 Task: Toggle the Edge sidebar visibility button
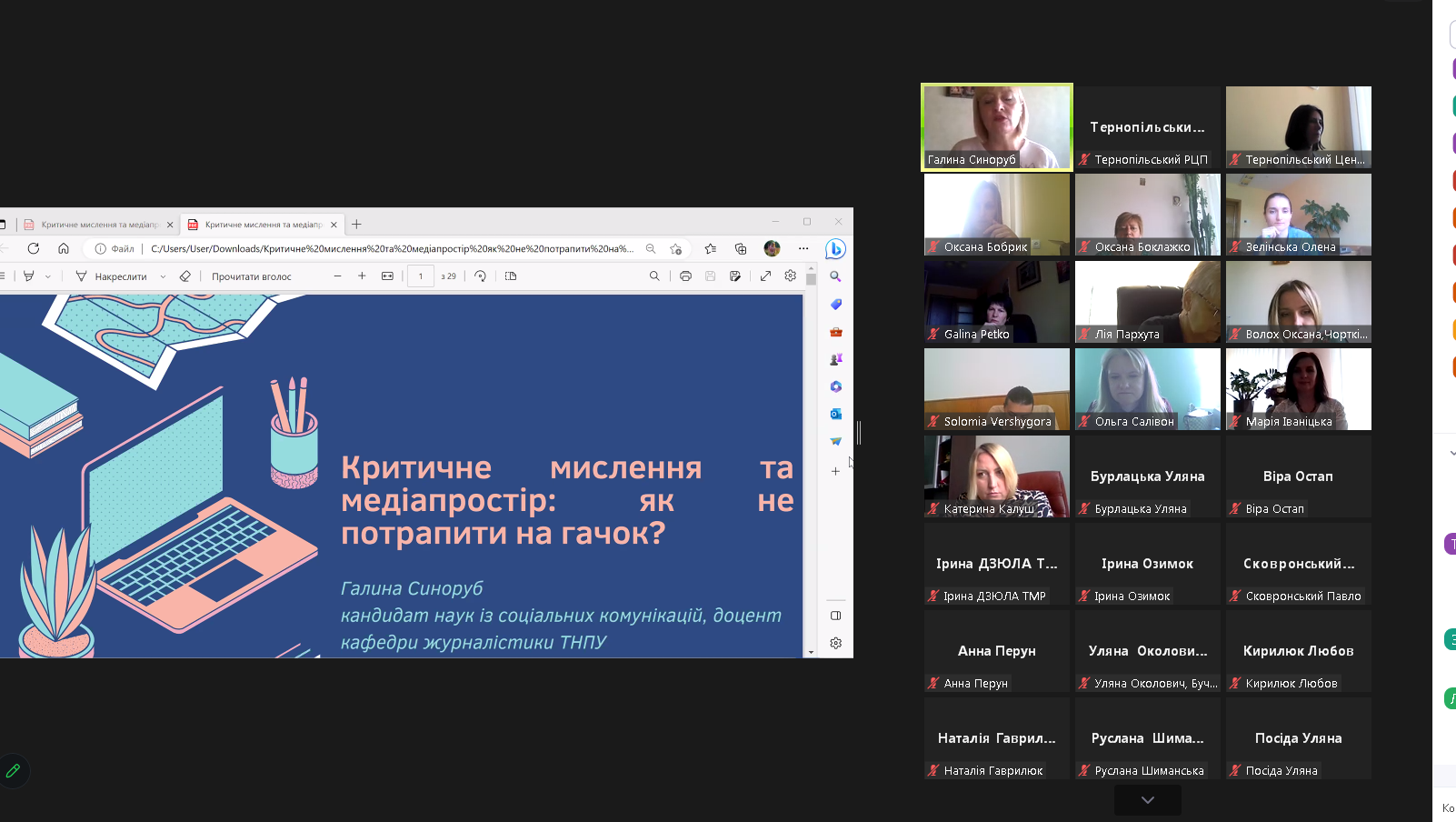coord(835,616)
